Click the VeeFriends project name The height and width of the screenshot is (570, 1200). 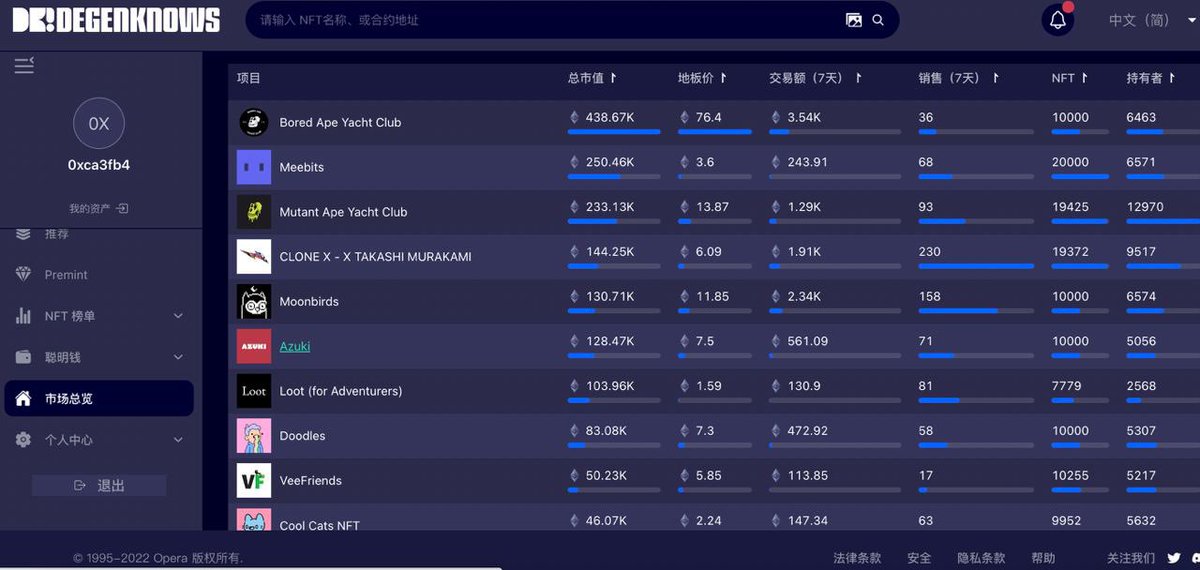coord(311,480)
